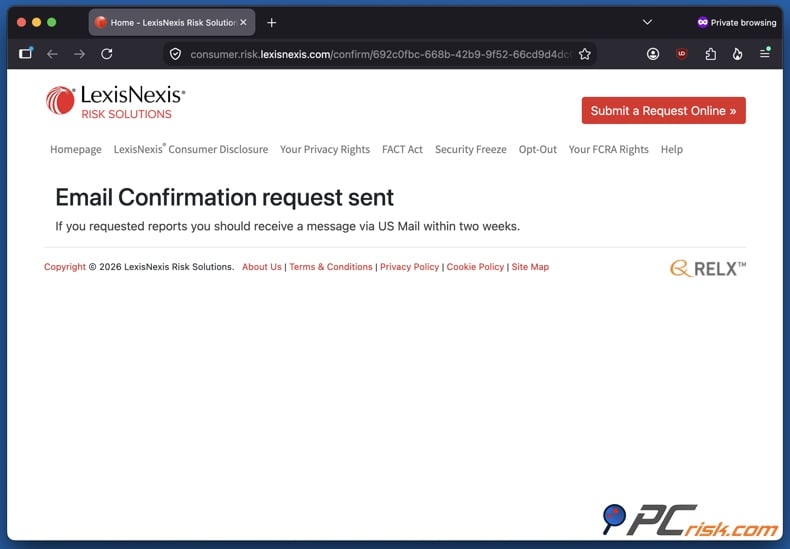Screen dimensions: 790x549
Task: Open a new tab with the plus icon
Action: point(272,23)
